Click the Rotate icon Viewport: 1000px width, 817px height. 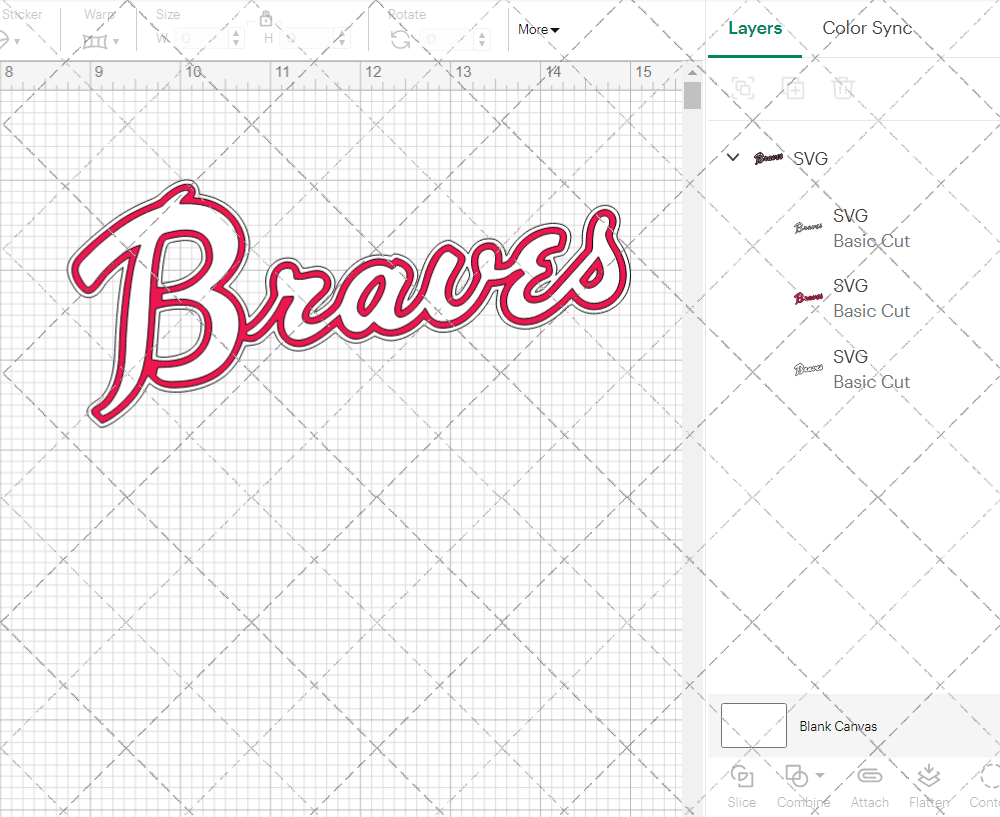401,40
